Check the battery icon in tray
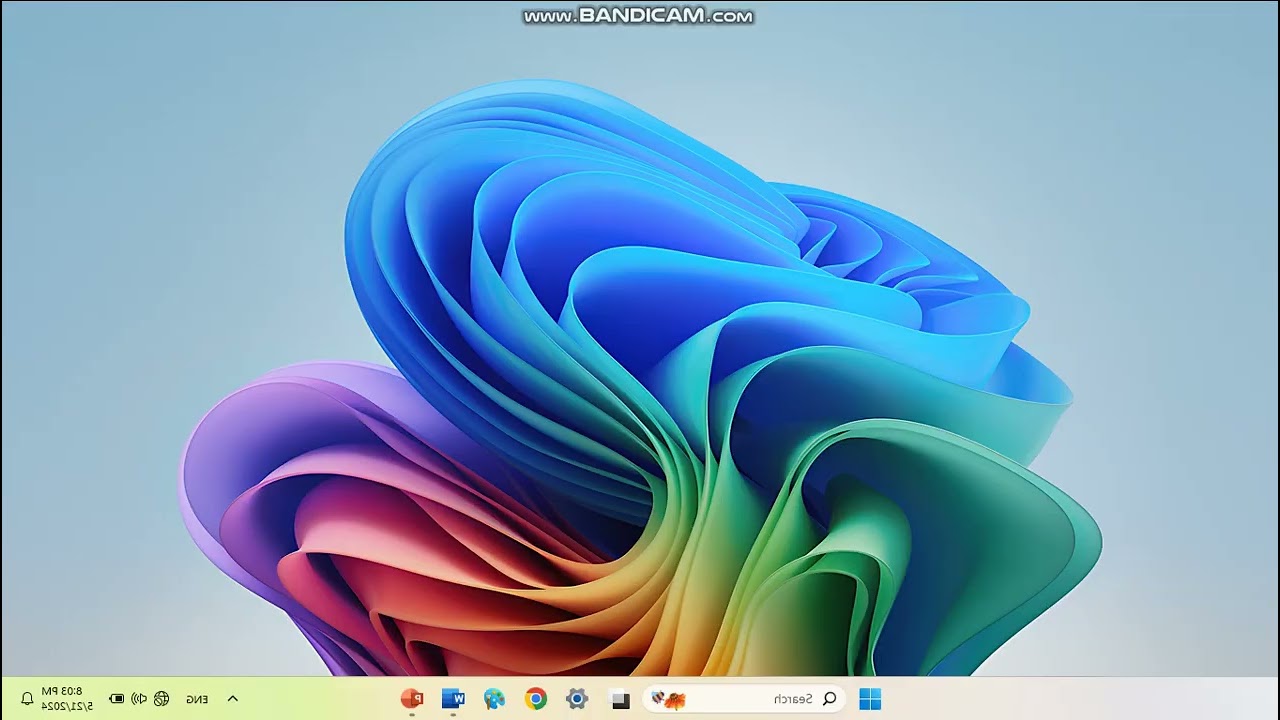This screenshot has width=1280, height=720. pos(117,699)
